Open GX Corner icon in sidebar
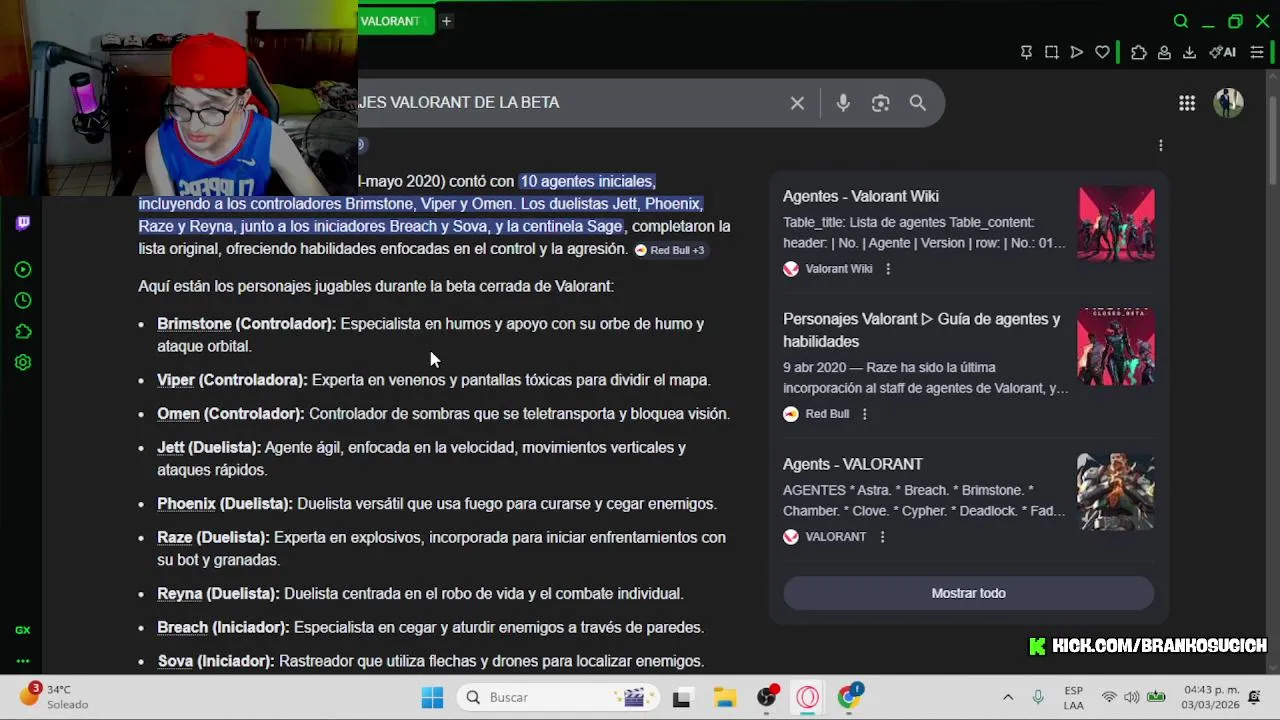This screenshot has height=720, width=1280. pos(23,630)
